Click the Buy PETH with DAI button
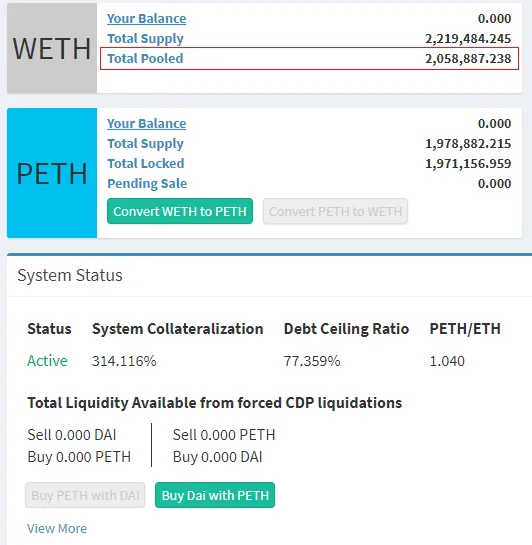 click(85, 495)
